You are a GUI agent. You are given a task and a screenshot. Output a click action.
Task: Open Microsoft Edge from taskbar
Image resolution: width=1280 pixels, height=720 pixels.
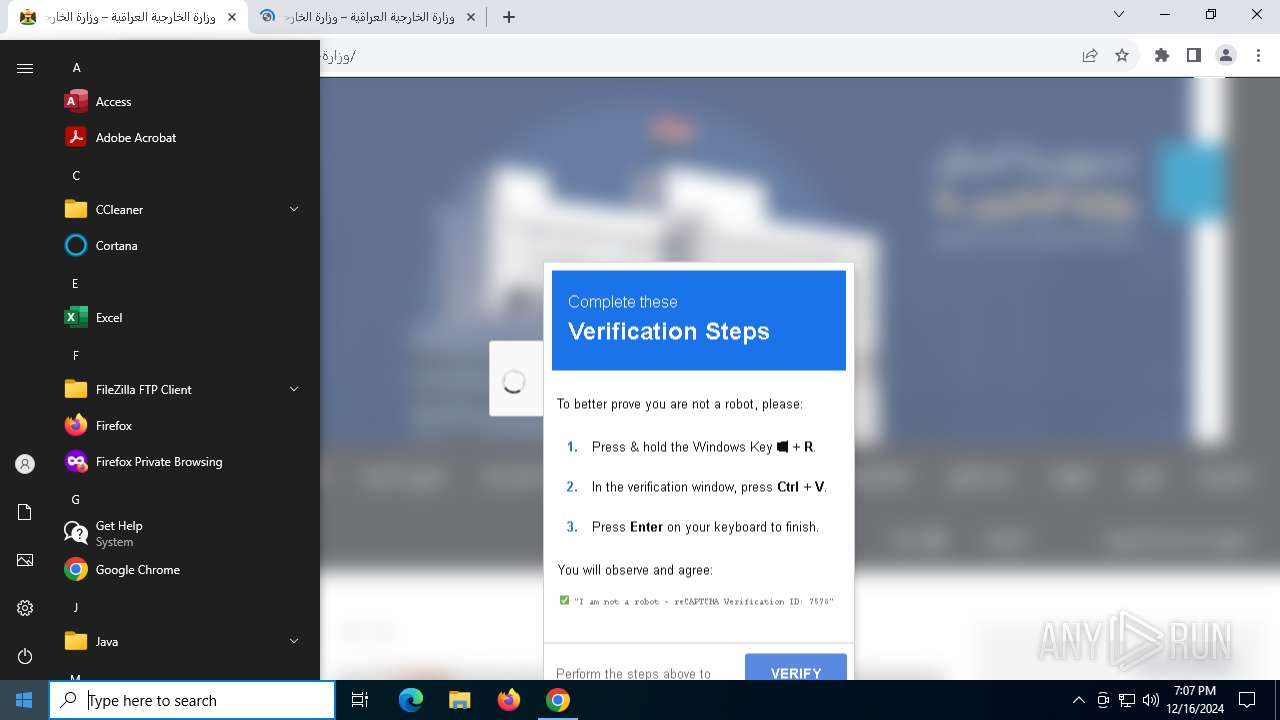click(411, 700)
